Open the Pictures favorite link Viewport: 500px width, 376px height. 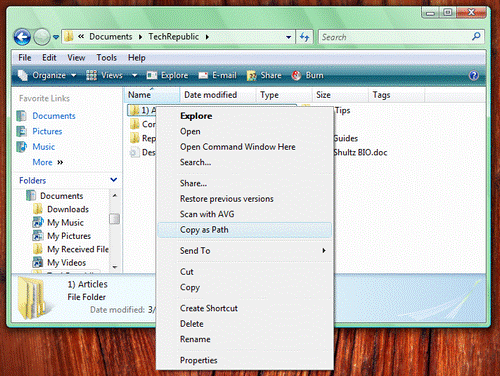(47, 131)
